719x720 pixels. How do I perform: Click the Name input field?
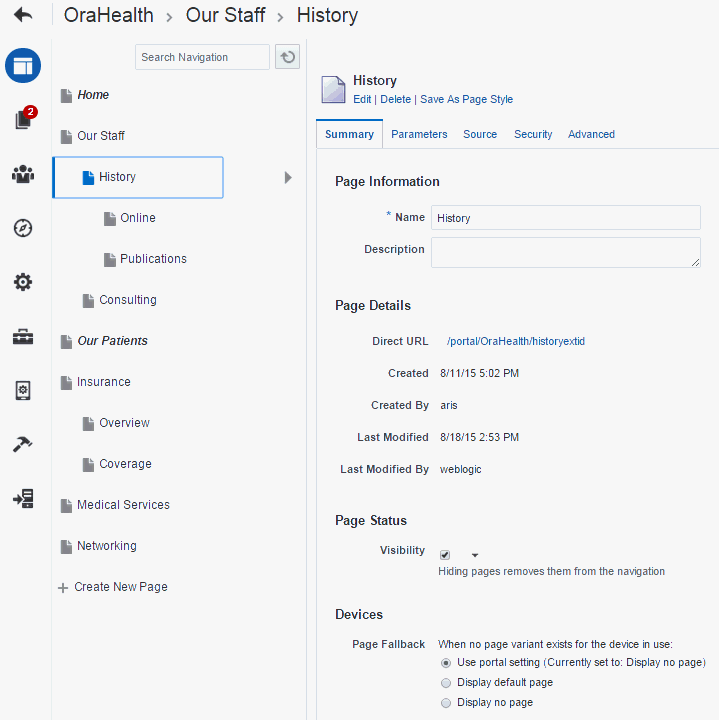click(x=566, y=218)
